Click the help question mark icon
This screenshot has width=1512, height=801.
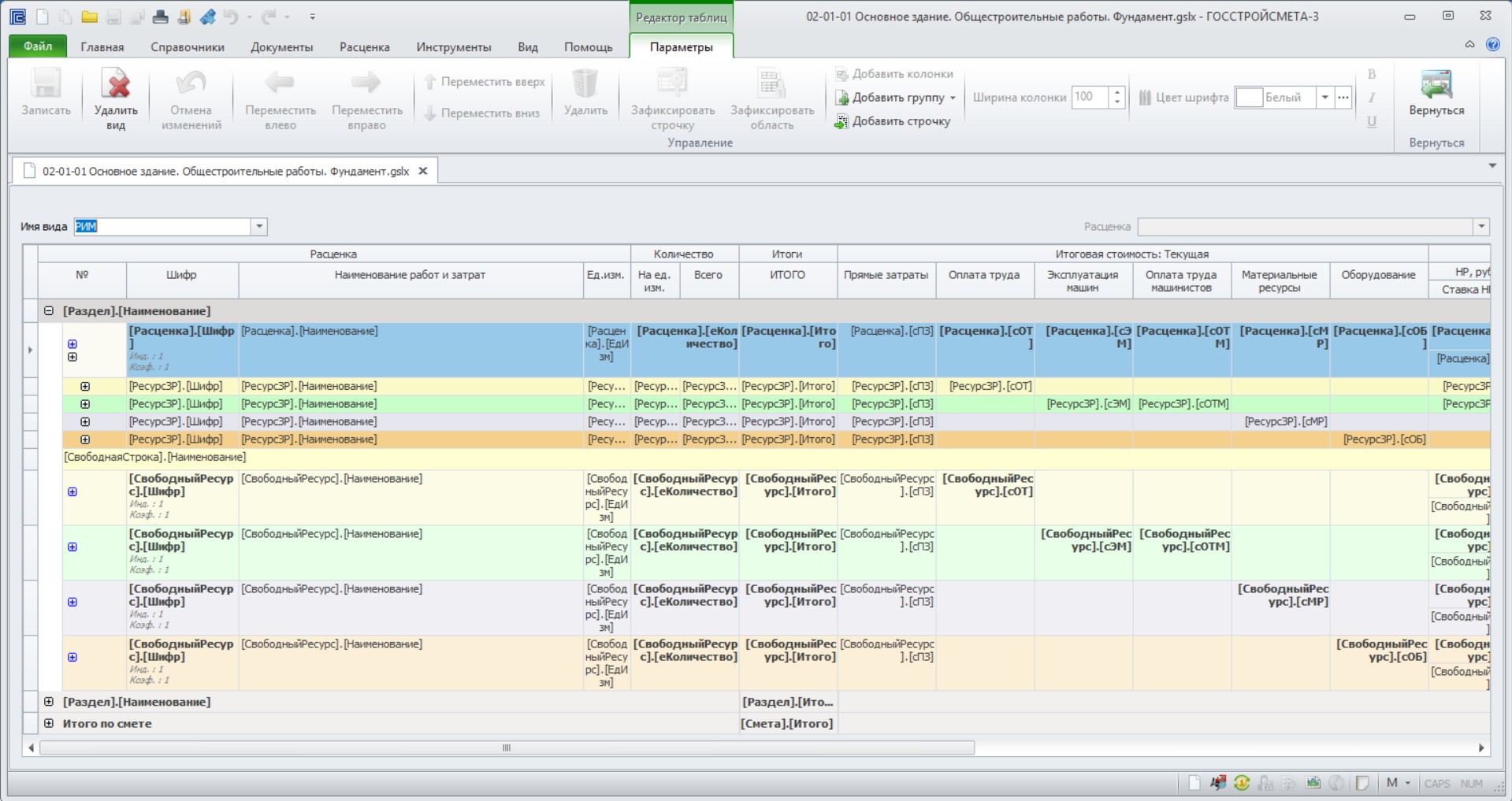click(x=1492, y=45)
